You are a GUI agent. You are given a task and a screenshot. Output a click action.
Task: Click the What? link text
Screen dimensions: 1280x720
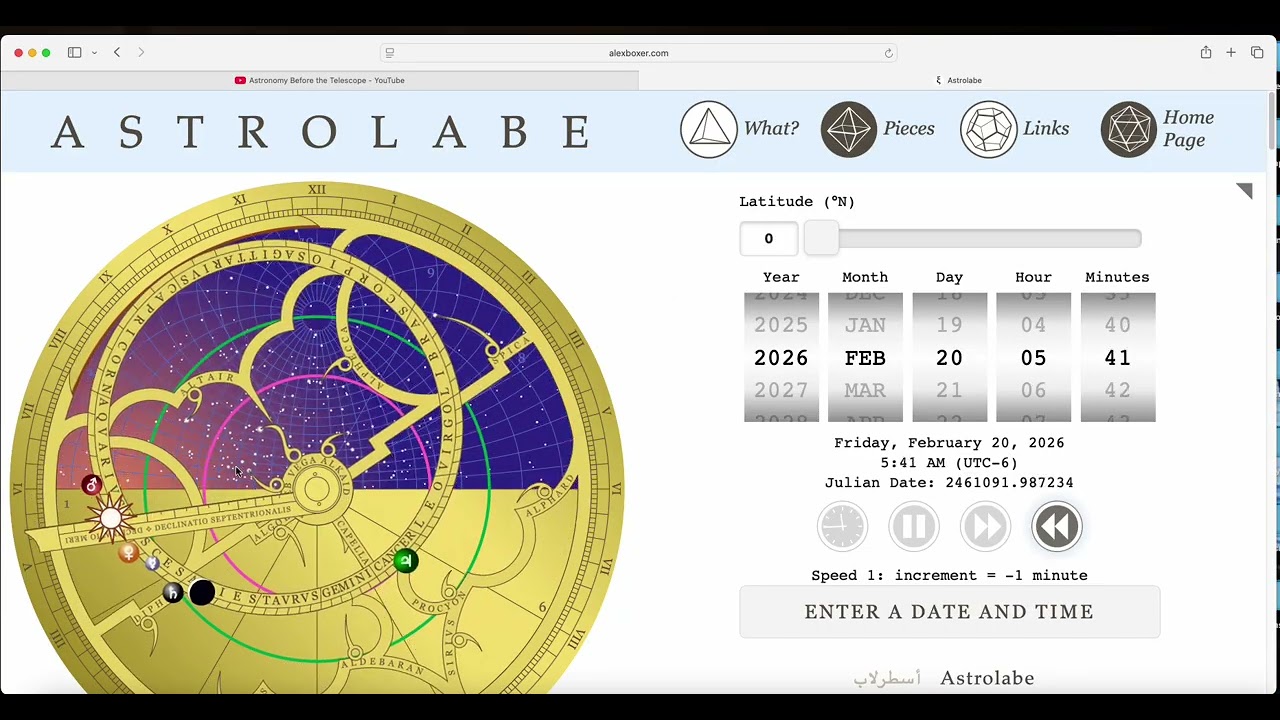(x=771, y=129)
